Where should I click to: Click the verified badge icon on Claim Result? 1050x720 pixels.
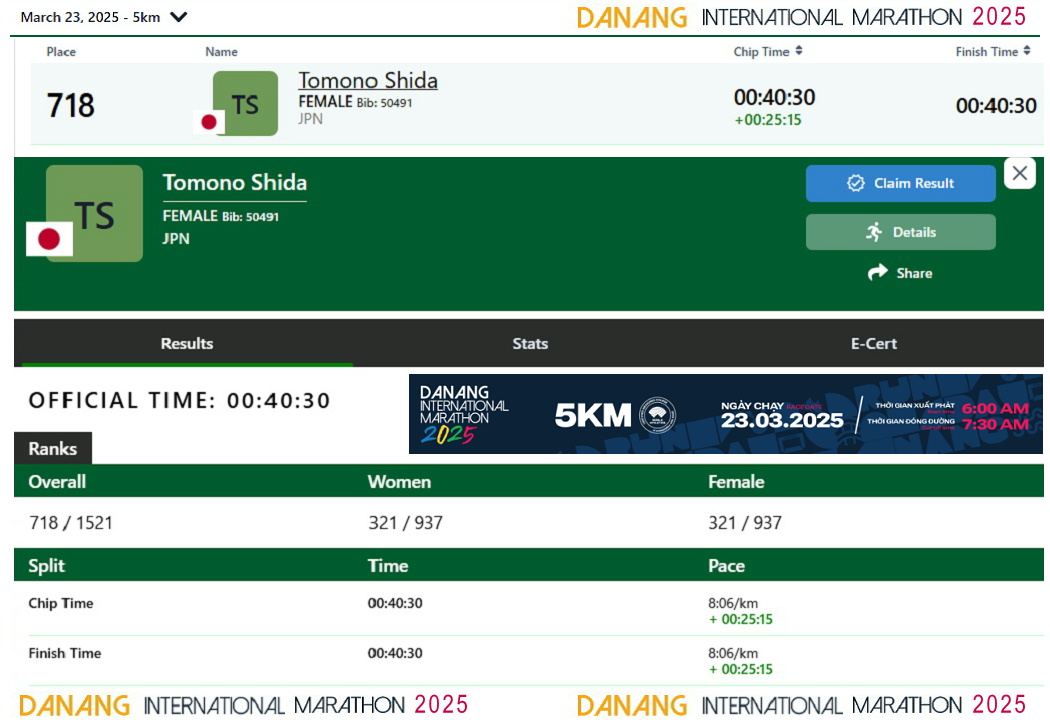pyautogui.click(x=855, y=184)
